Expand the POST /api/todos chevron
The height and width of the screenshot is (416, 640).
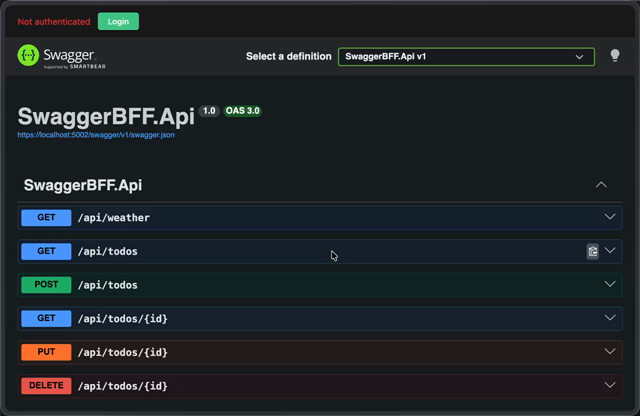[610, 284]
